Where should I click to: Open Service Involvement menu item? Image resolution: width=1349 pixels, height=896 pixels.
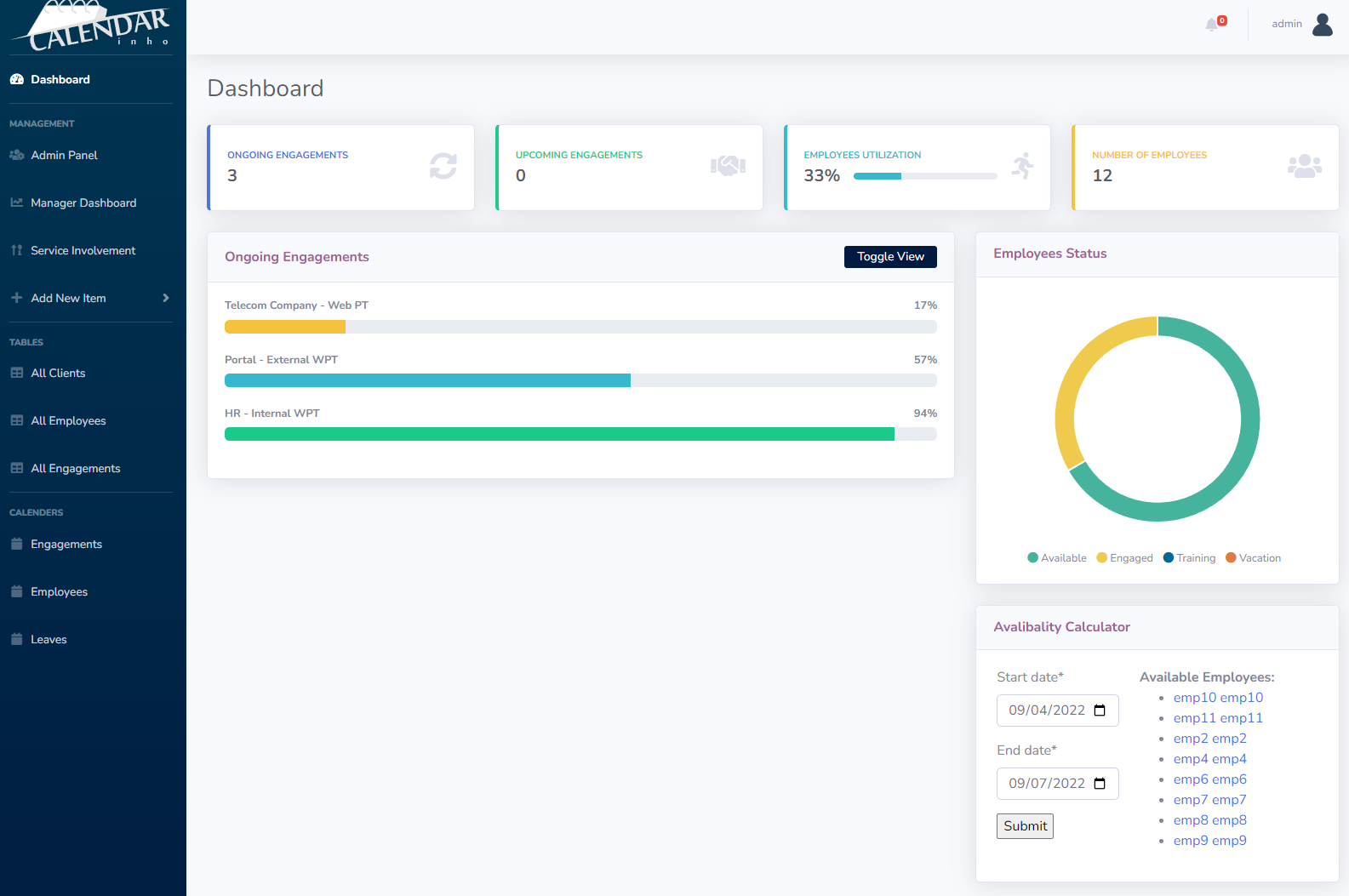click(x=83, y=250)
